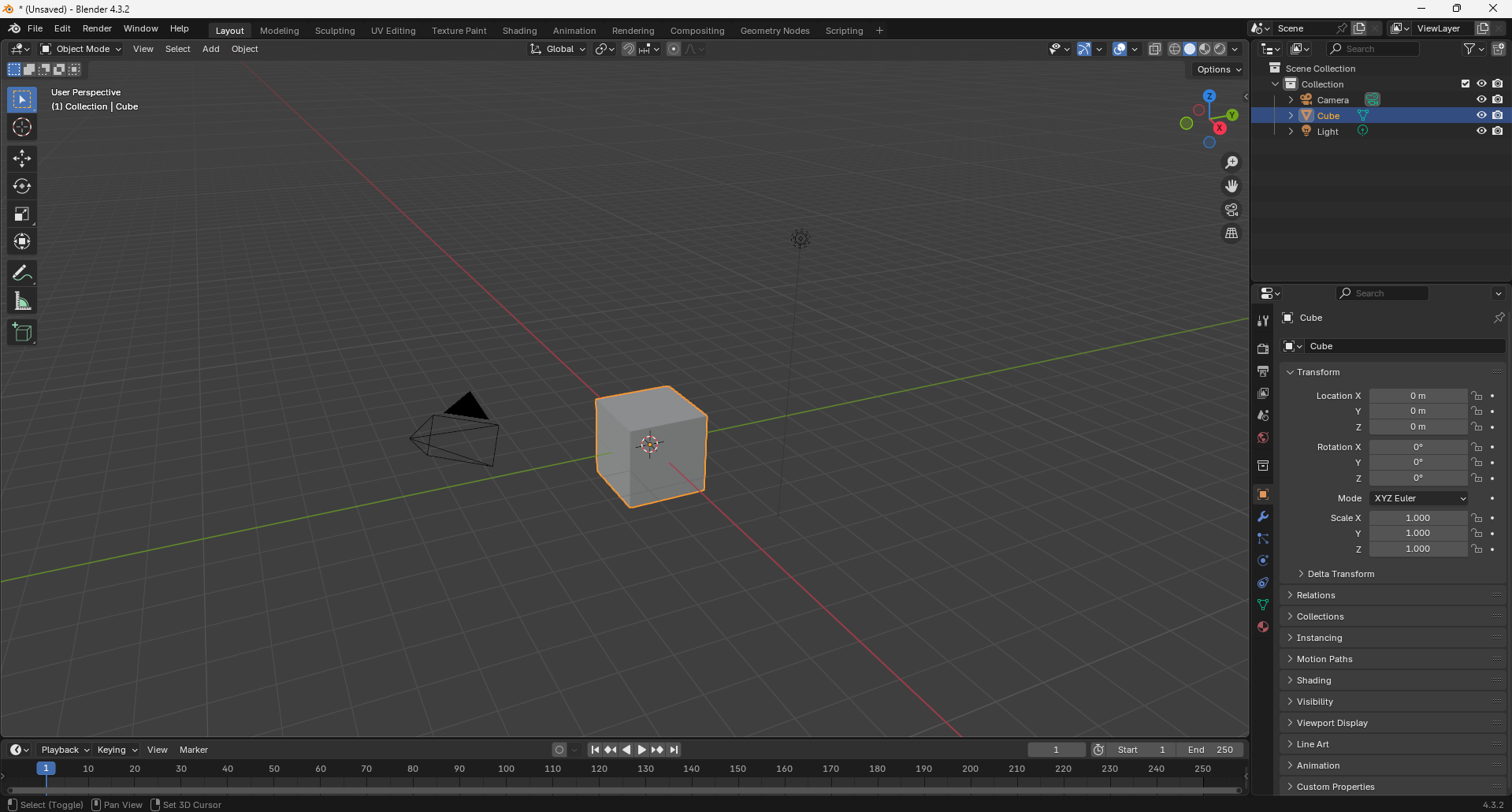The width and height of the screenshot is (1512, 812).
Task: Open the Add menu in viewport header
Action: pos(210,49)
